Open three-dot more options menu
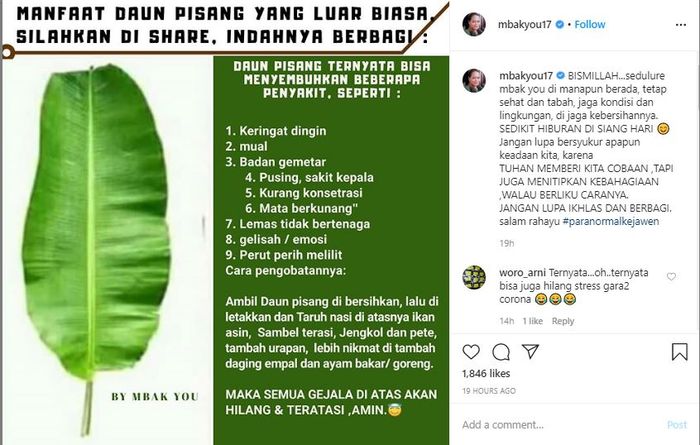The height and width of the screenshot is (445, 700). [681, 25]
